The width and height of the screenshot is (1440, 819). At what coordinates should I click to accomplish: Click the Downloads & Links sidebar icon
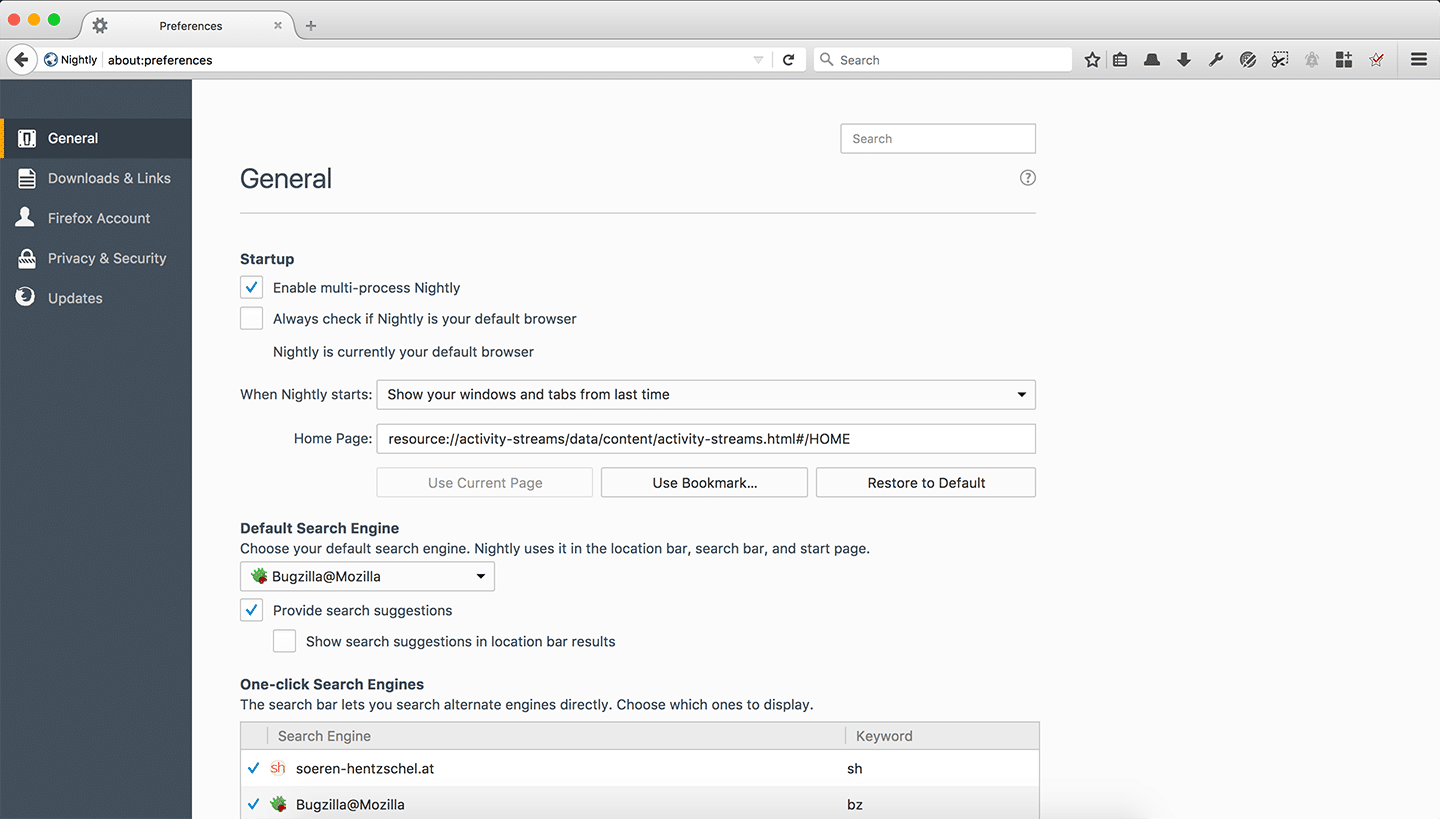click(27, 179)
